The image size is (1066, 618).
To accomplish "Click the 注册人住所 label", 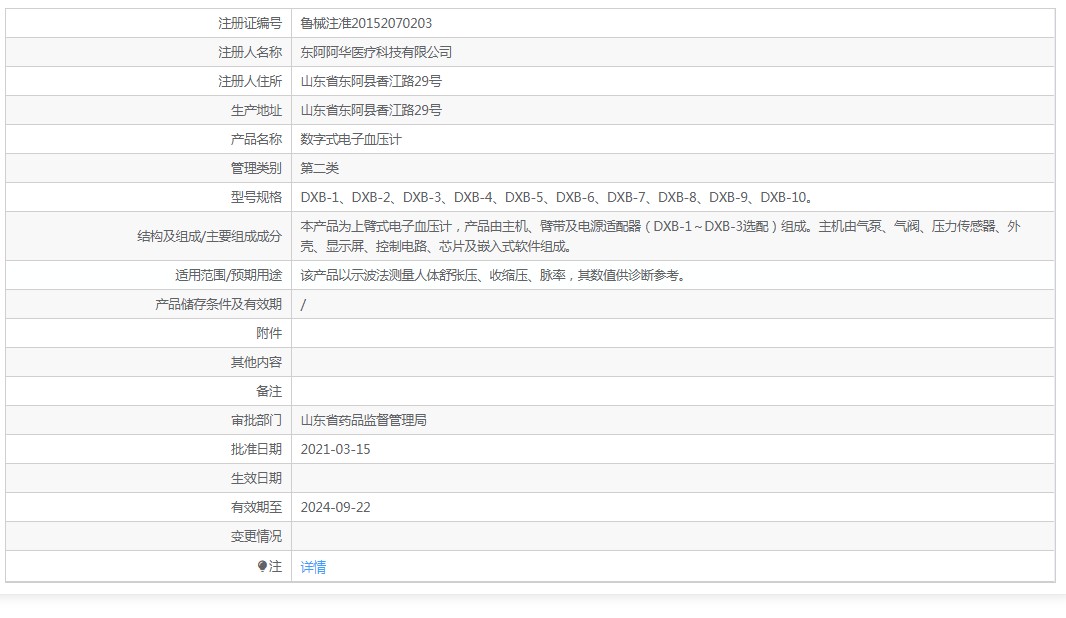I will point(250,82).
